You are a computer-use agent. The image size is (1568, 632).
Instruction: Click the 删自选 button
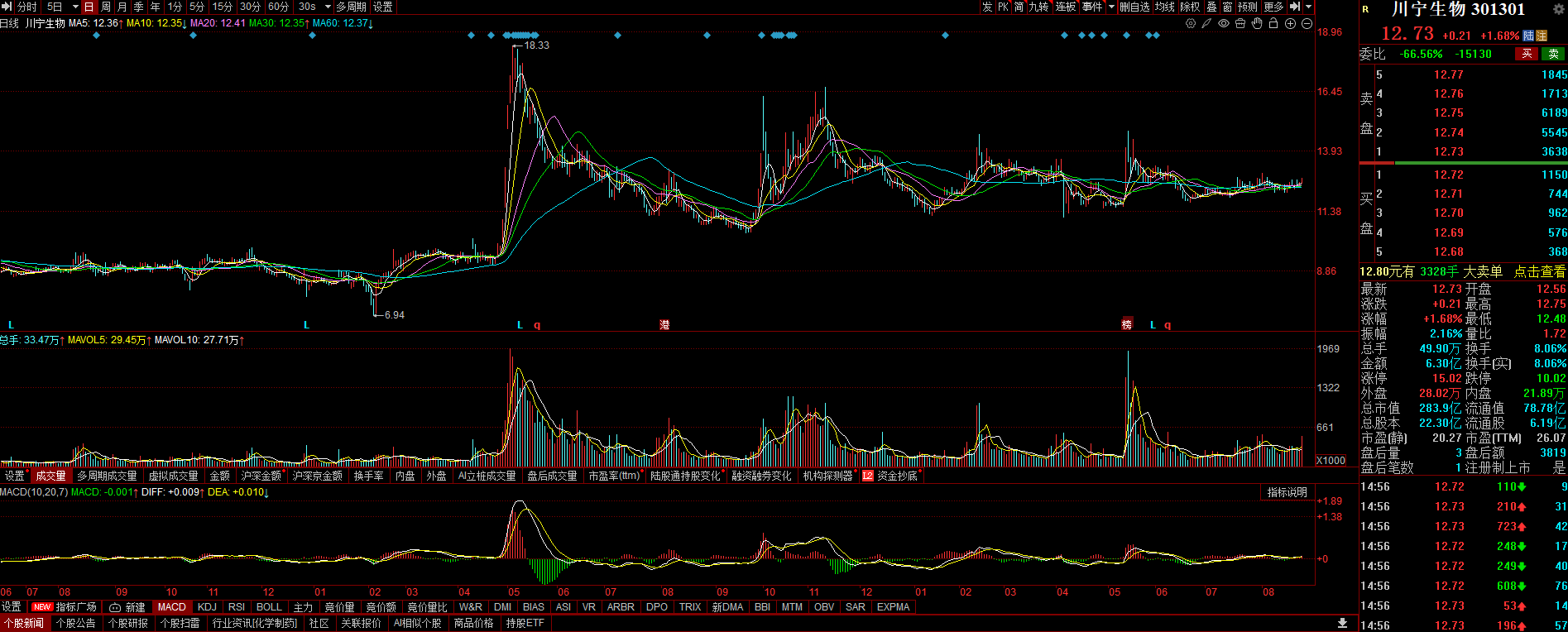coord(1134,7)
